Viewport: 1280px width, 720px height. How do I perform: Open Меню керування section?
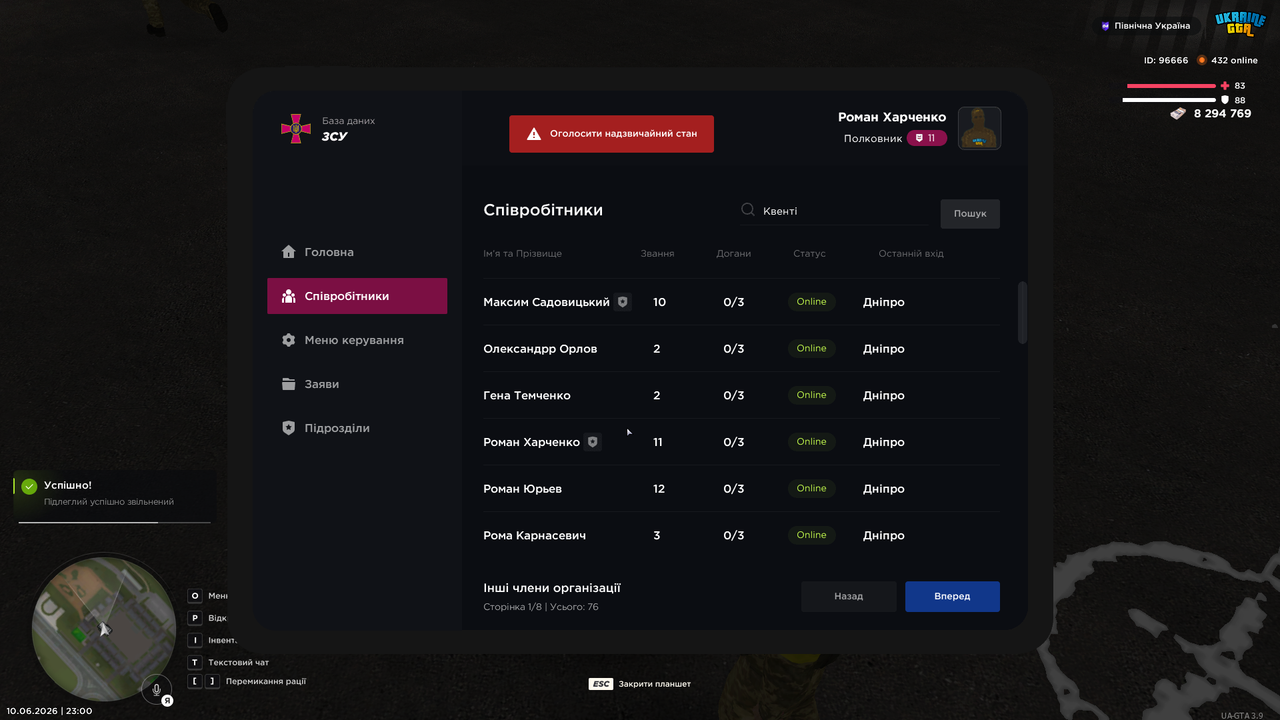click(357, 340)
